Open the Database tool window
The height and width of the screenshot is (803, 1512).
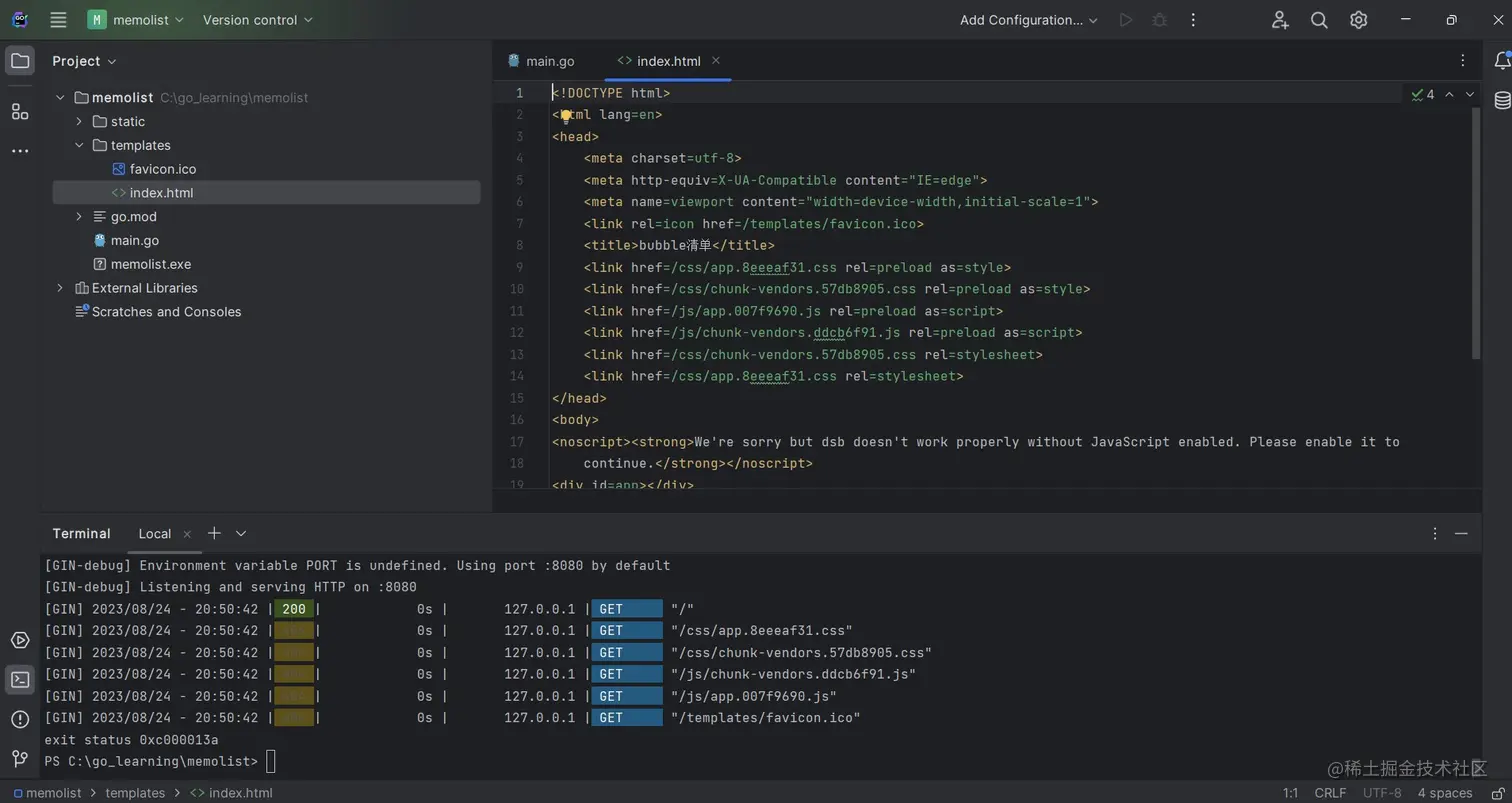click(1502, 100)
